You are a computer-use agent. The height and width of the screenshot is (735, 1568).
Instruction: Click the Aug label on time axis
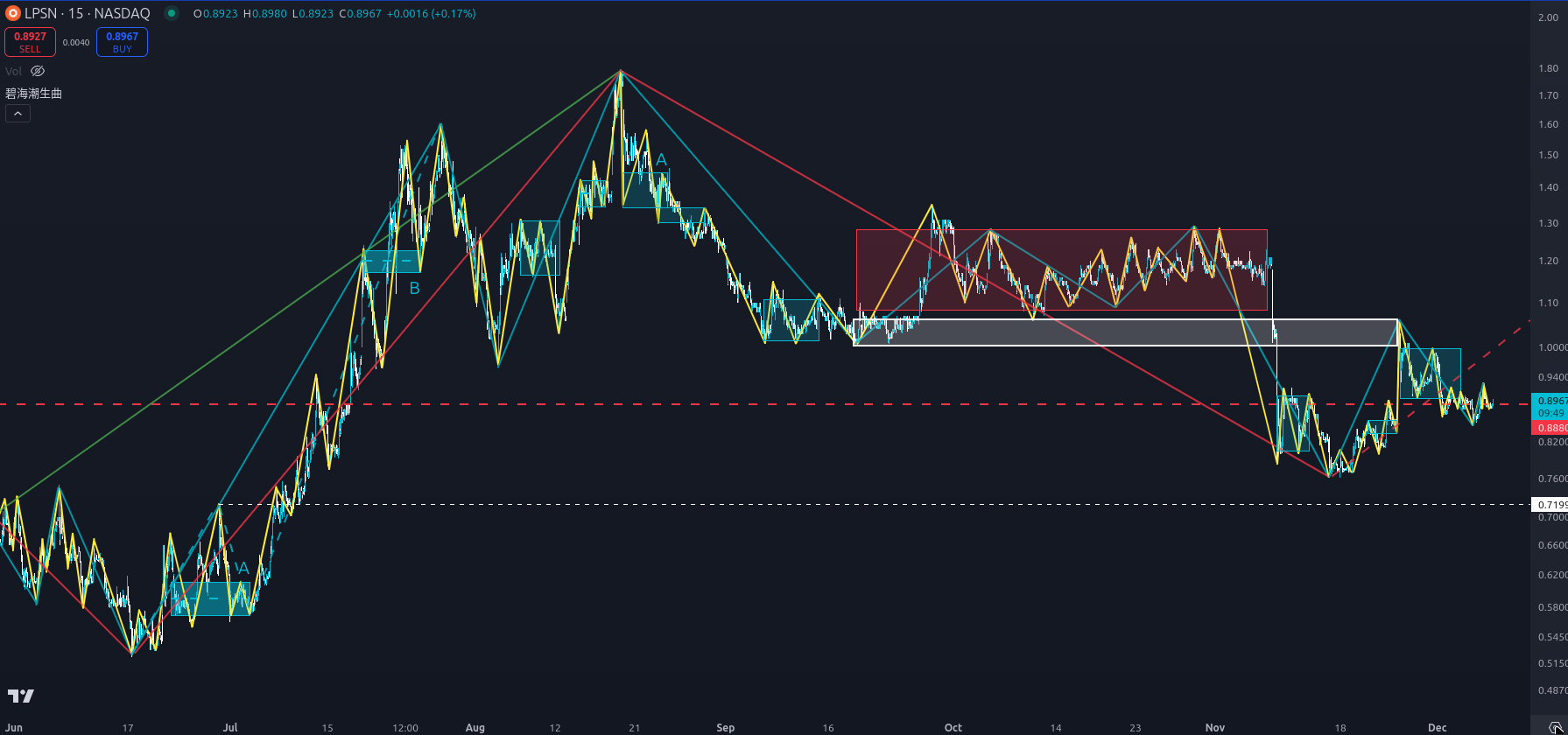475,727
